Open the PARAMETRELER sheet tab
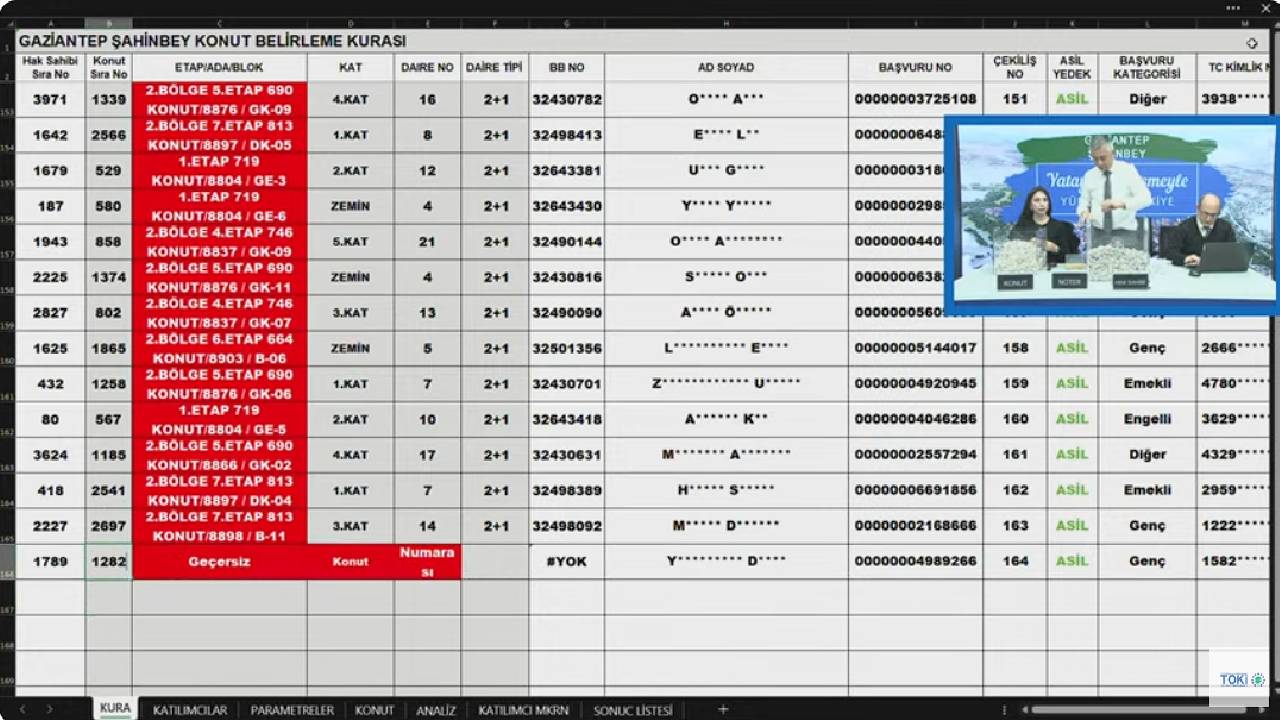 point(292,710)
